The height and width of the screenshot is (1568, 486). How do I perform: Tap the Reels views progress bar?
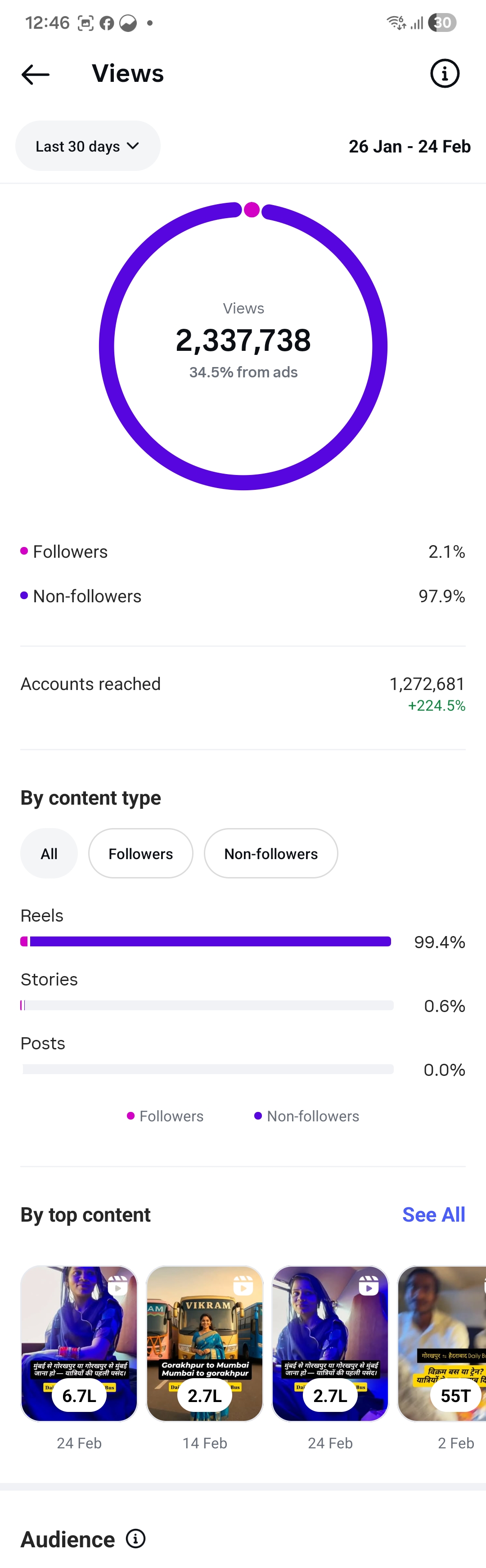pos(206,941)
